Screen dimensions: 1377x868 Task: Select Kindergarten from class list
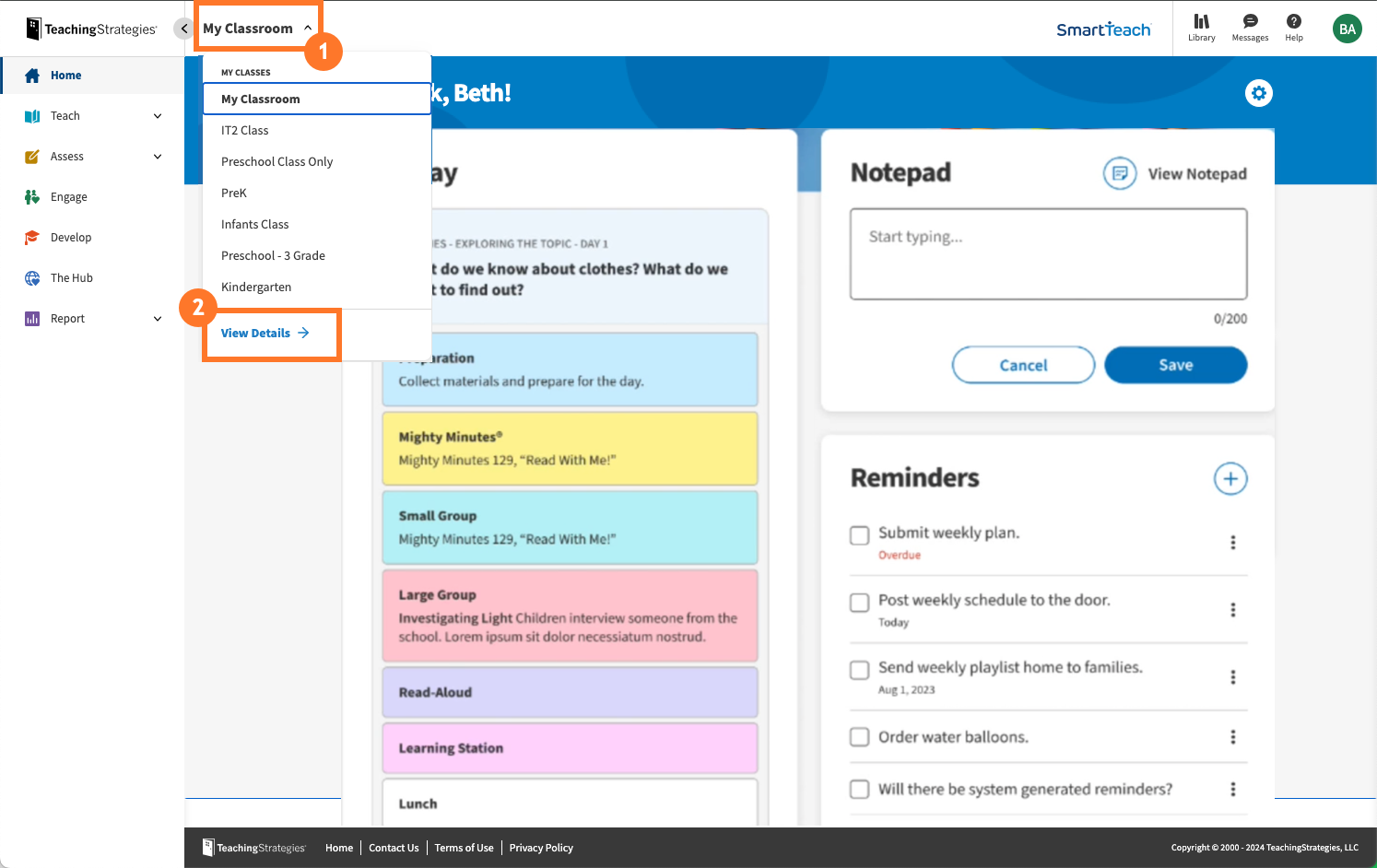click(256, 287)
